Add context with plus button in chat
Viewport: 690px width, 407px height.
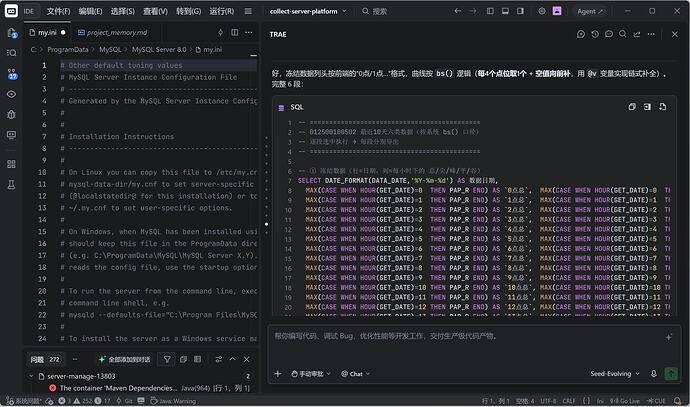pos(278,374)
